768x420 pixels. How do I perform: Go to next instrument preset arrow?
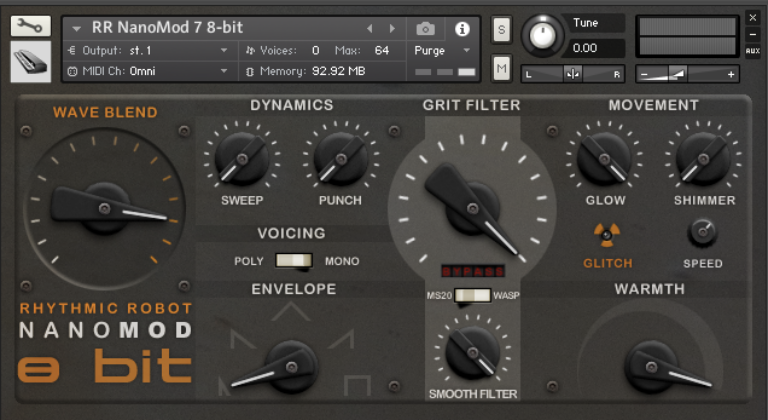[x=392, y=29]
